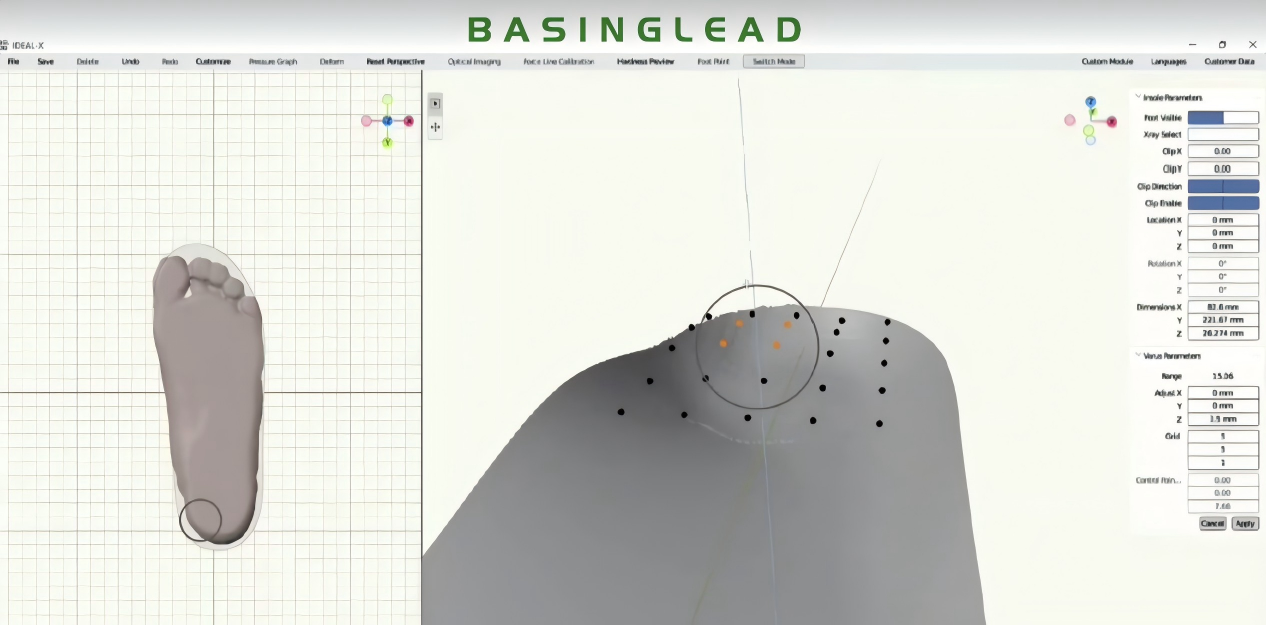The image size is (1266, 625).
Task: Open the Pressure Graph menu item
Action: tap(273, 62)
